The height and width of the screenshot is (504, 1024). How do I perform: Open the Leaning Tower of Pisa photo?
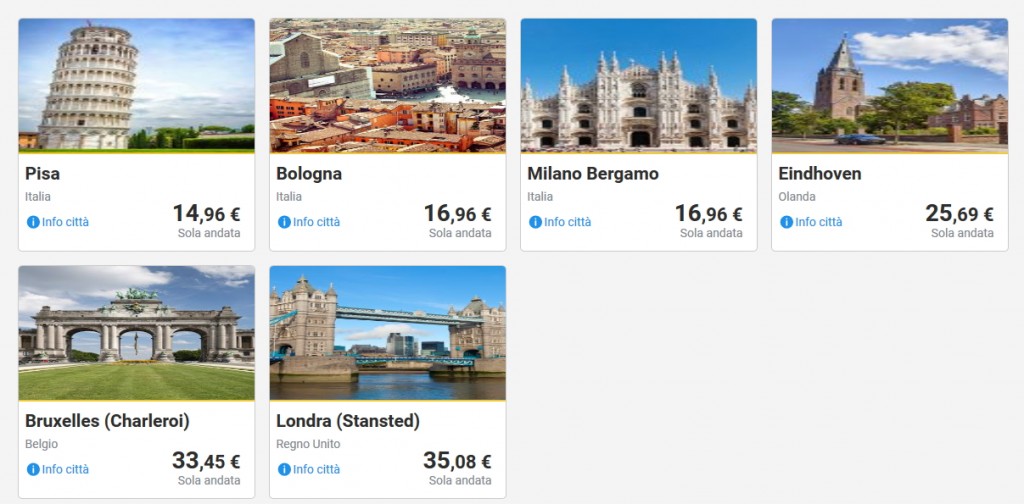(136, 85)
